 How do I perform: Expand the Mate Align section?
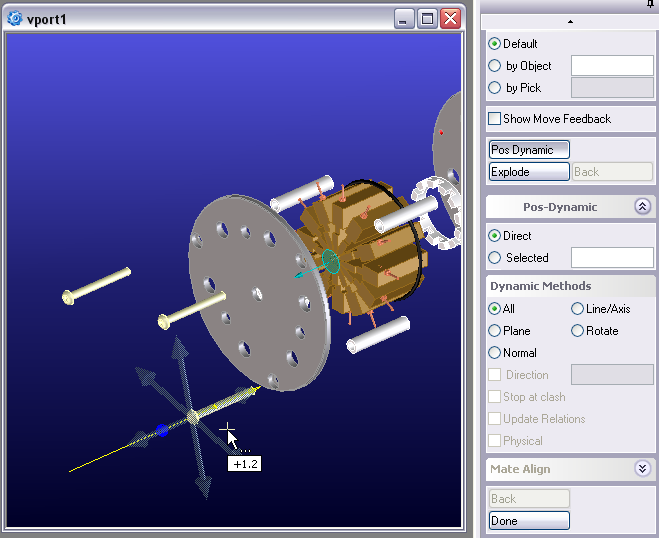point(642,468)
